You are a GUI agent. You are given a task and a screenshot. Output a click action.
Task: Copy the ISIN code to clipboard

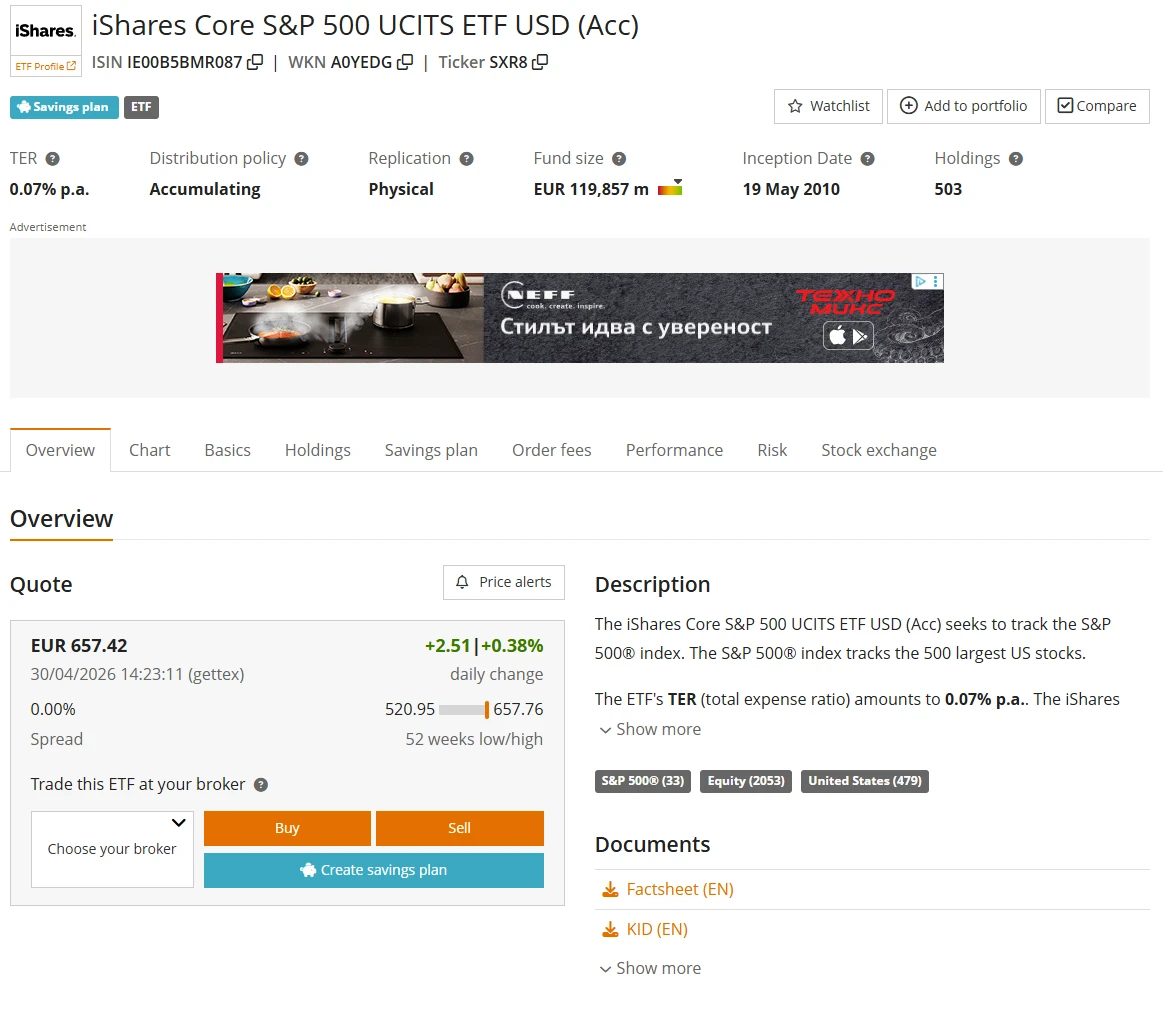point(255,62)
